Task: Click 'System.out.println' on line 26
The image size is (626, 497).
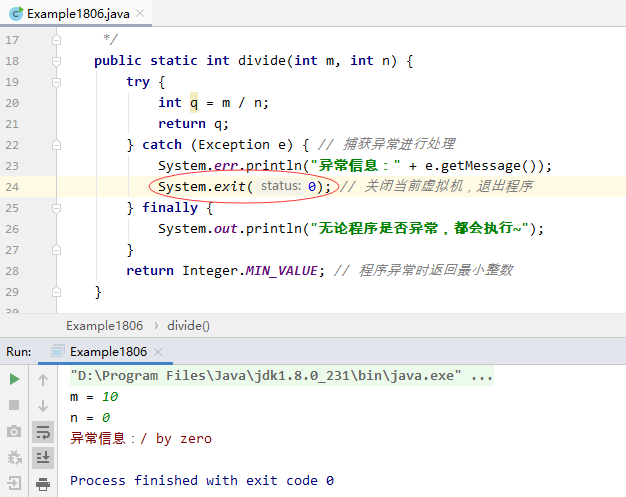Action: (230, 229)
